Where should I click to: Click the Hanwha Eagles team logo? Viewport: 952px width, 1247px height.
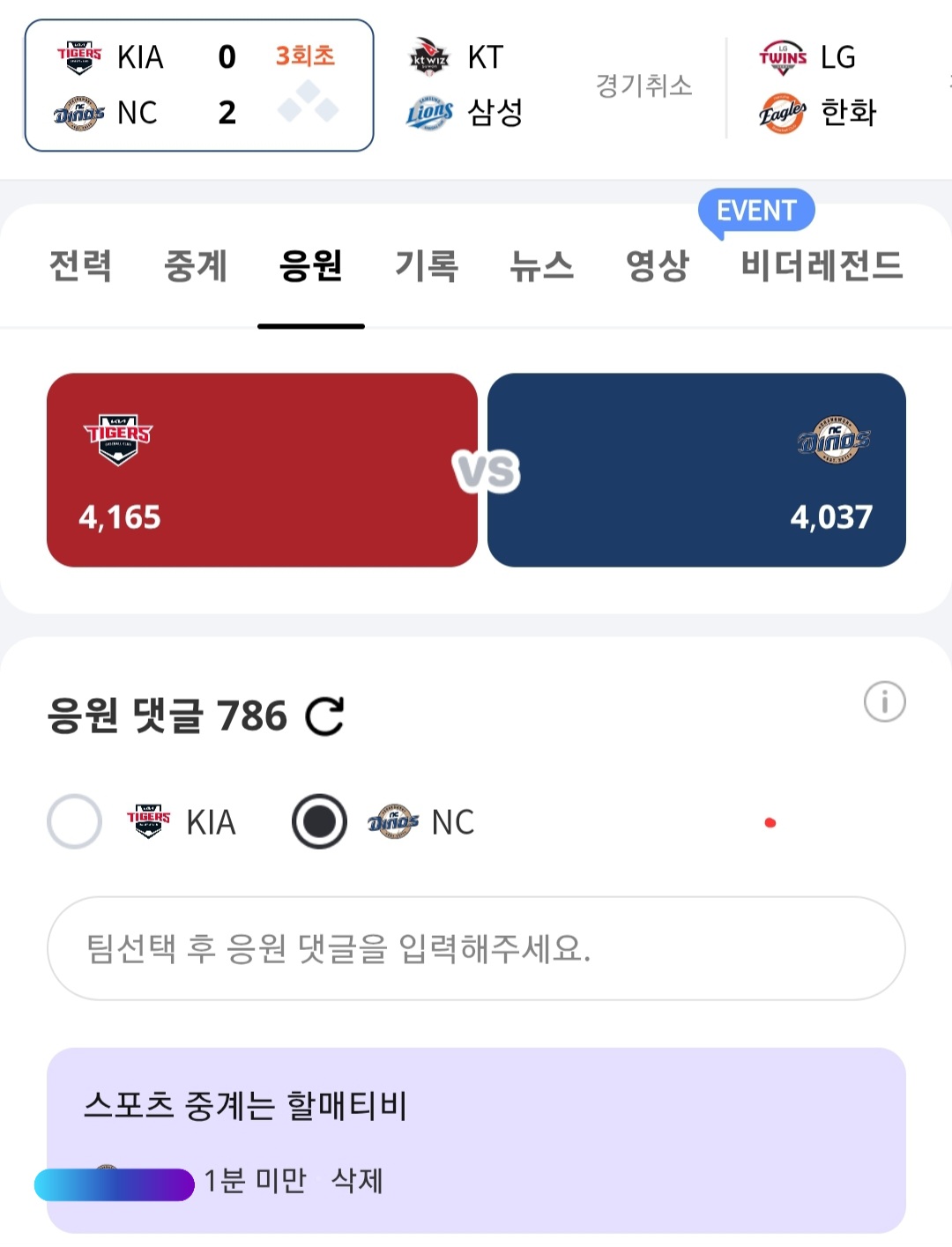pos(782,113)
